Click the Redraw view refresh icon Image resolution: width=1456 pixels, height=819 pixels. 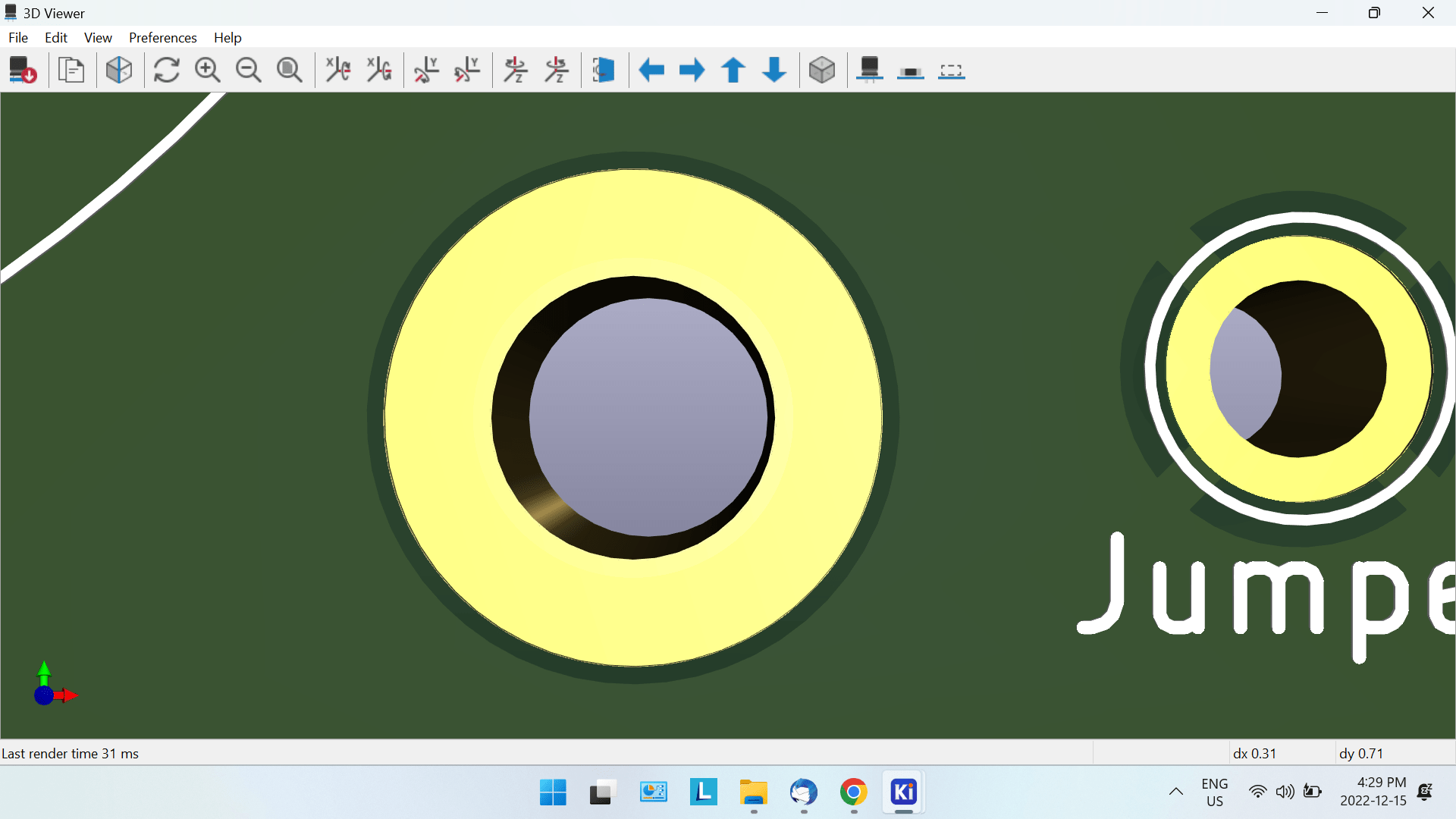point(166,70)
